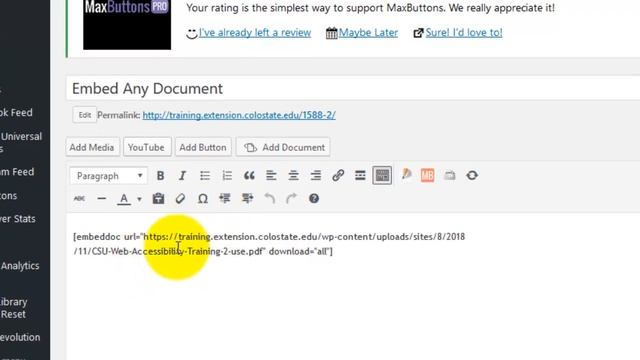Click inside the embeddoc shortcode text
The height and width of the screenshot is (360, 640).
(269, 244)
